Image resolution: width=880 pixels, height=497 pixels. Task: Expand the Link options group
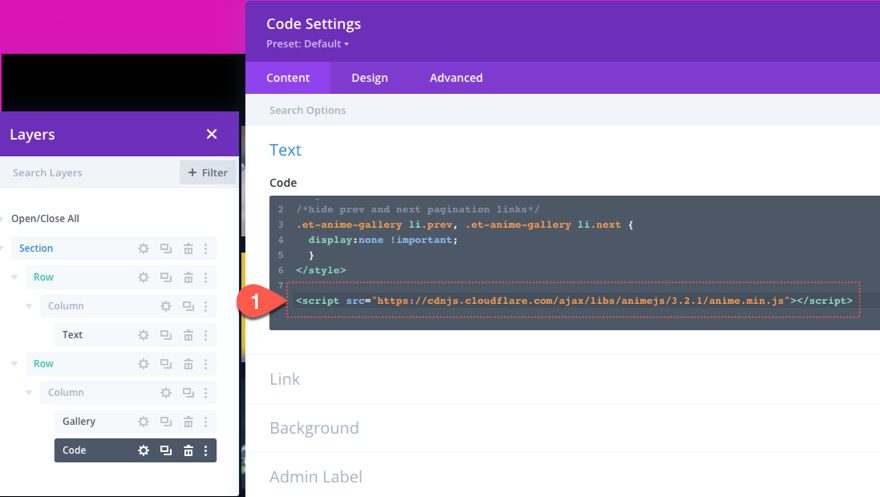click(285, 379)
